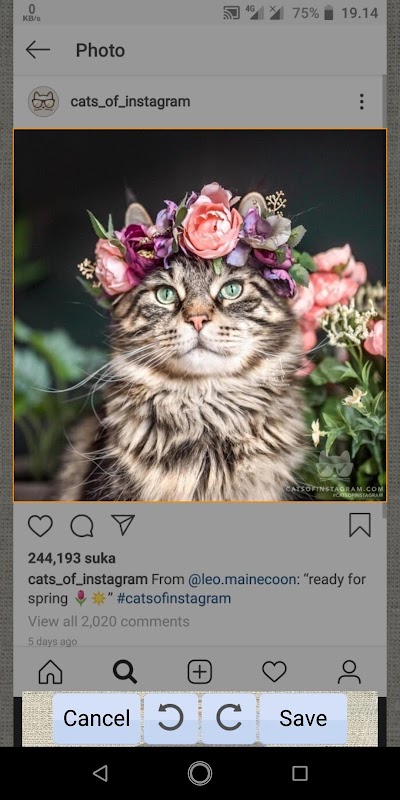Bookmark the post with save icon
The image size is (400, 800).
pos(360,525)
